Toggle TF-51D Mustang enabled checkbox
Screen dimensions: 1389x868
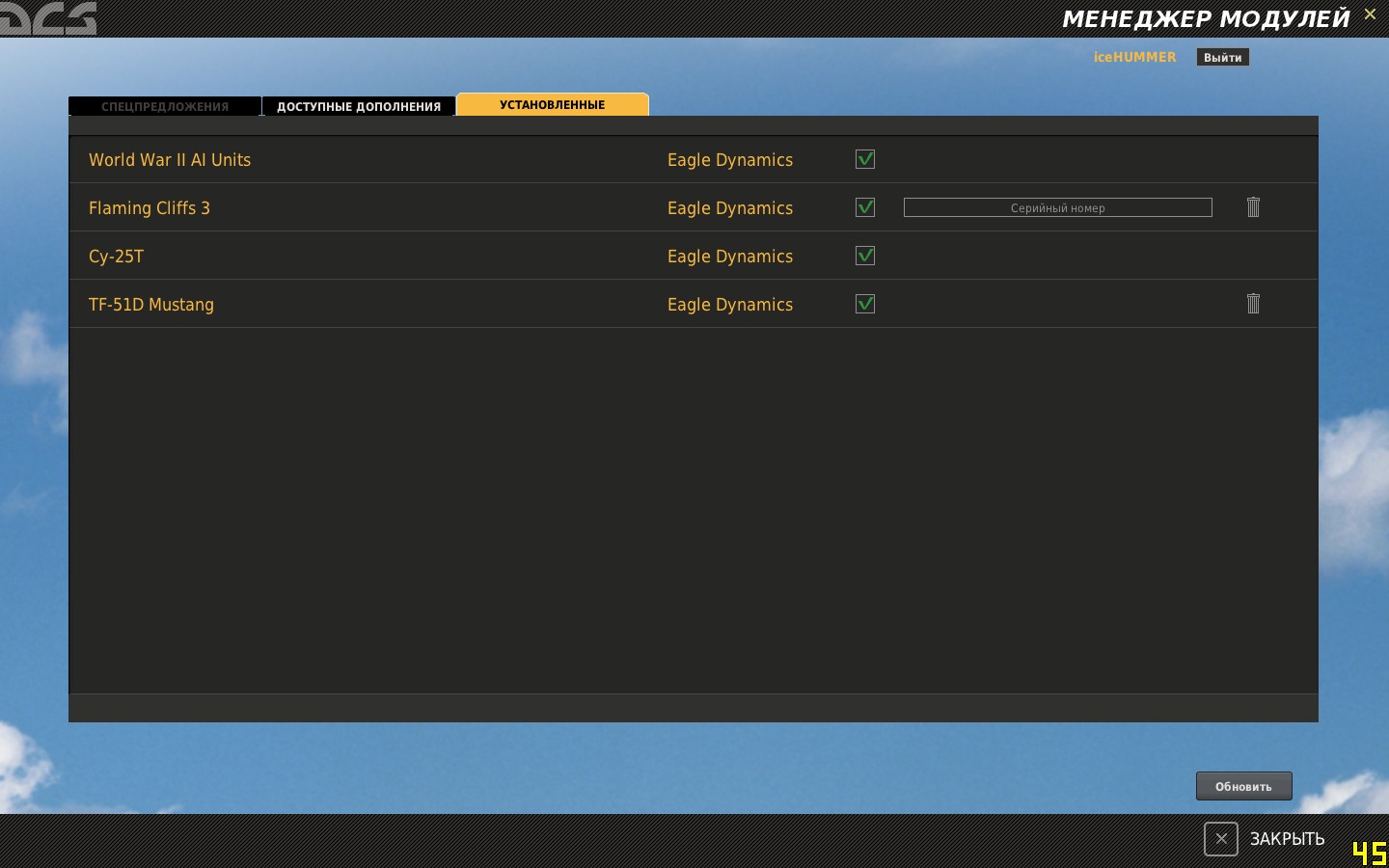pos(865,304)
